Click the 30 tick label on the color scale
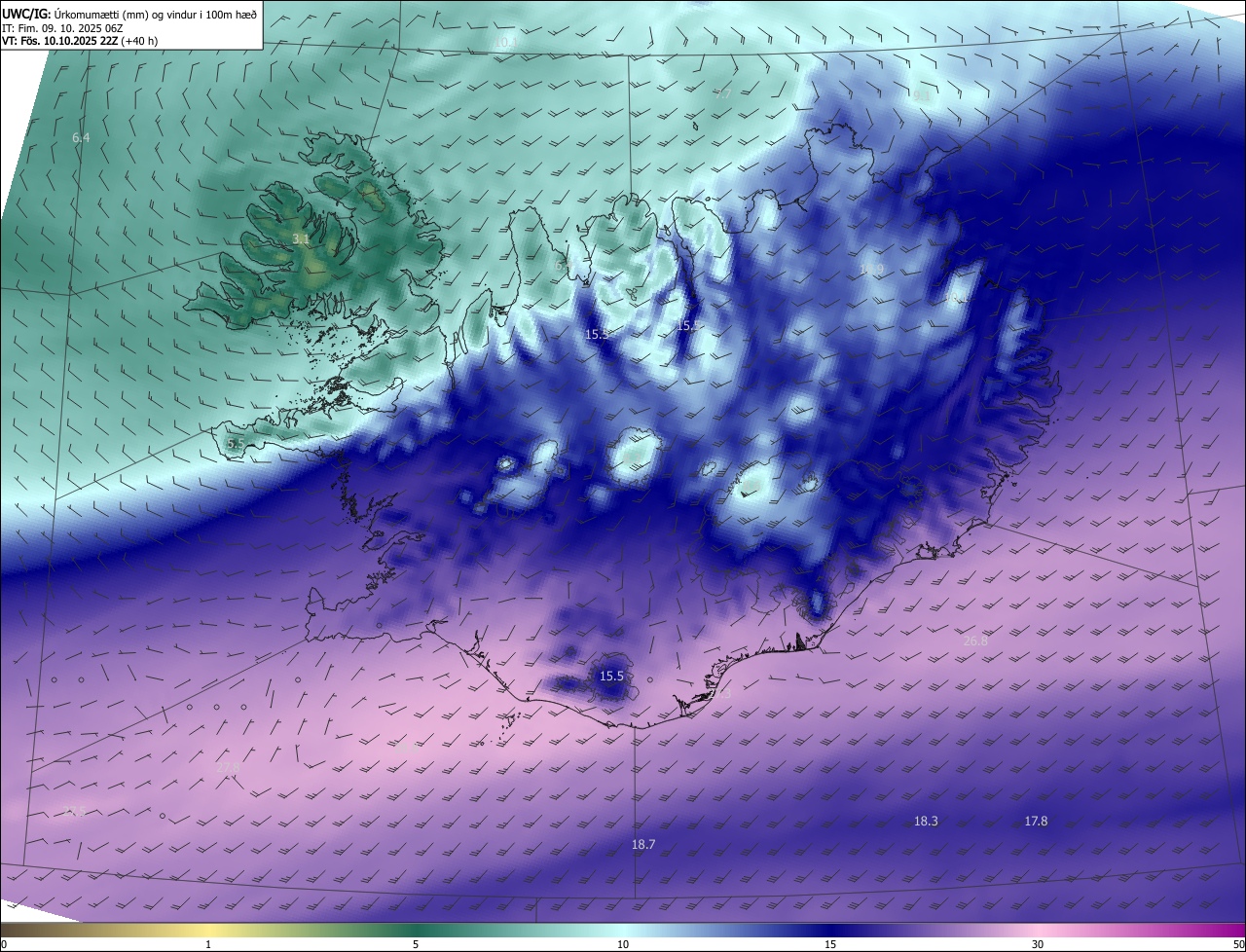Image resolution: width=1246 pixels, height=952 pixels. 1038,944
